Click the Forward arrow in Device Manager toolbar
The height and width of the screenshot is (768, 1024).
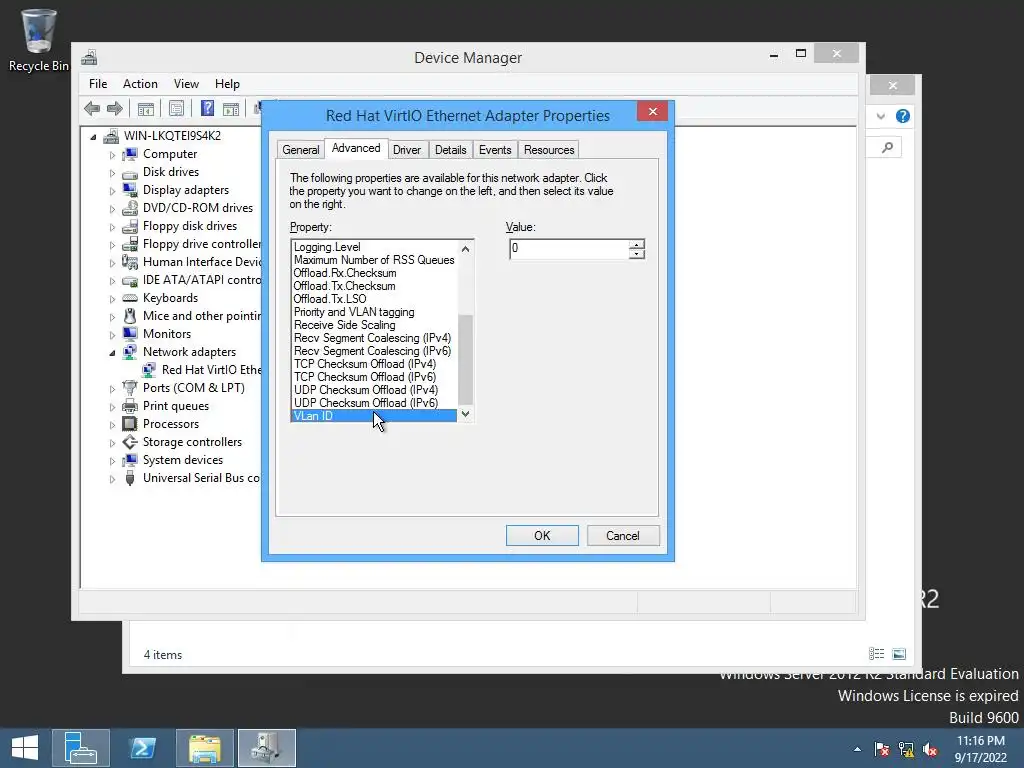tap(114, 108)
